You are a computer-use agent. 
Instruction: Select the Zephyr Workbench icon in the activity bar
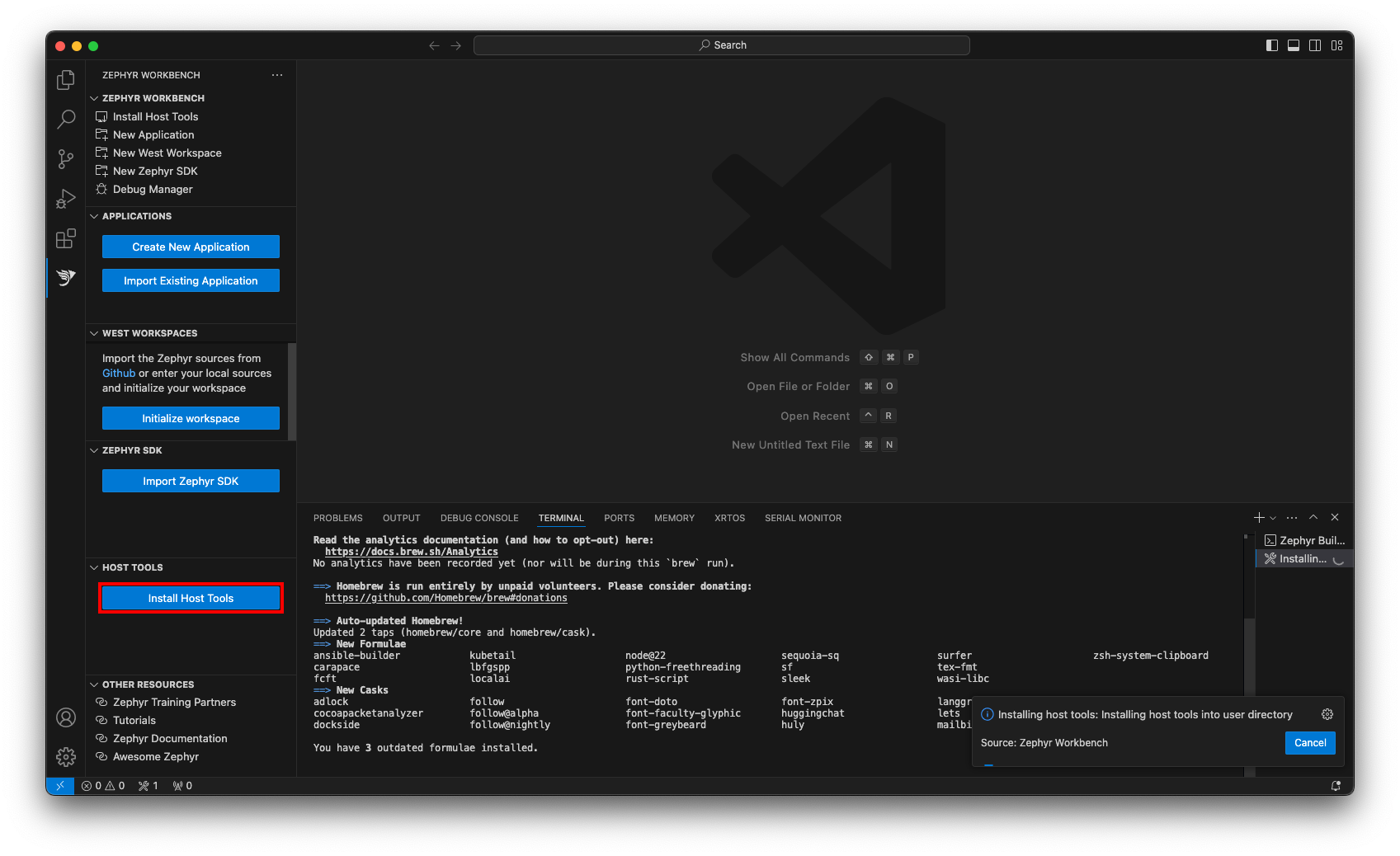pyautogui.click(x=65, y=278)
